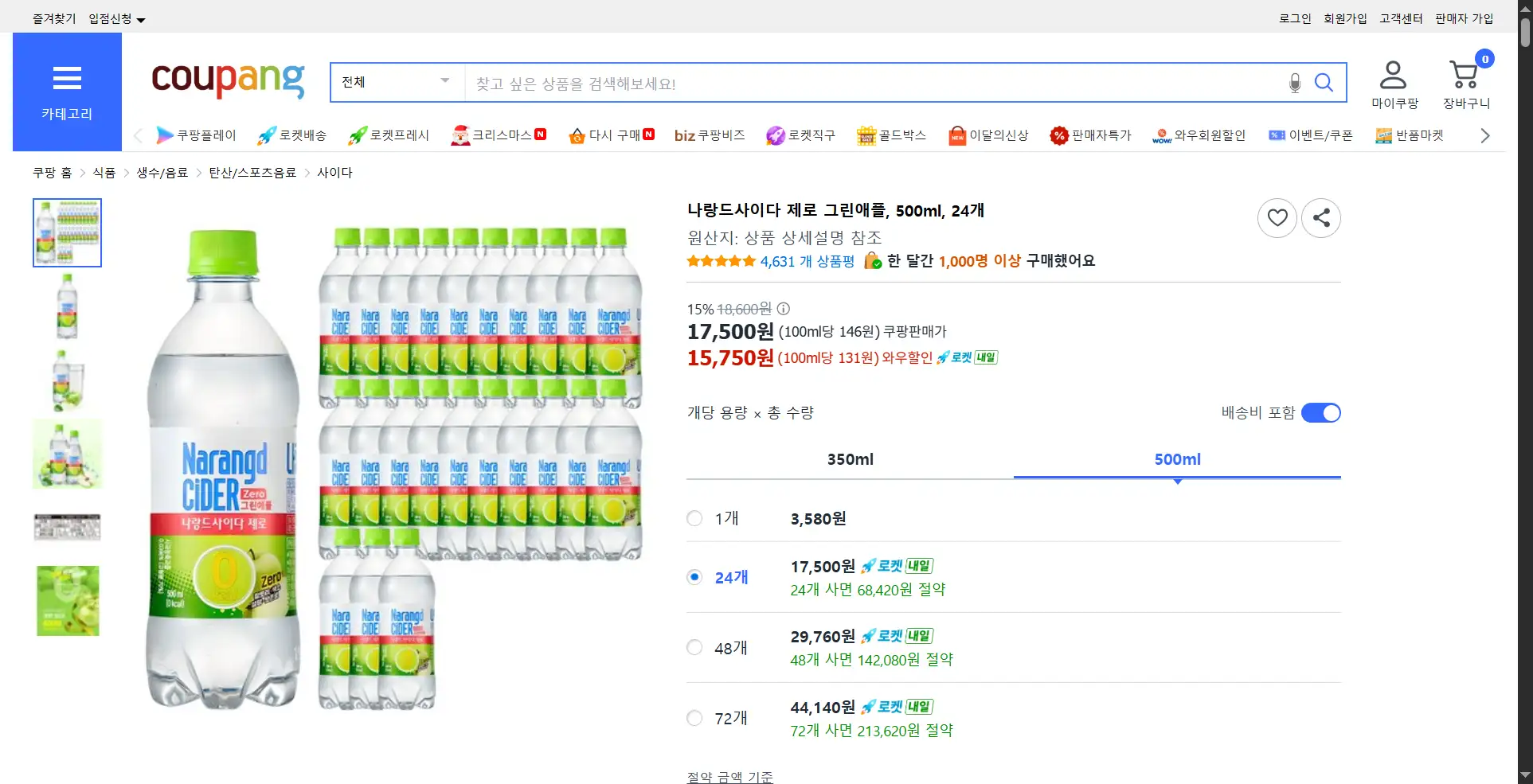Open the 골드박스 menu item
This screenshot has width=1533, height=784.
pos(892,135)
